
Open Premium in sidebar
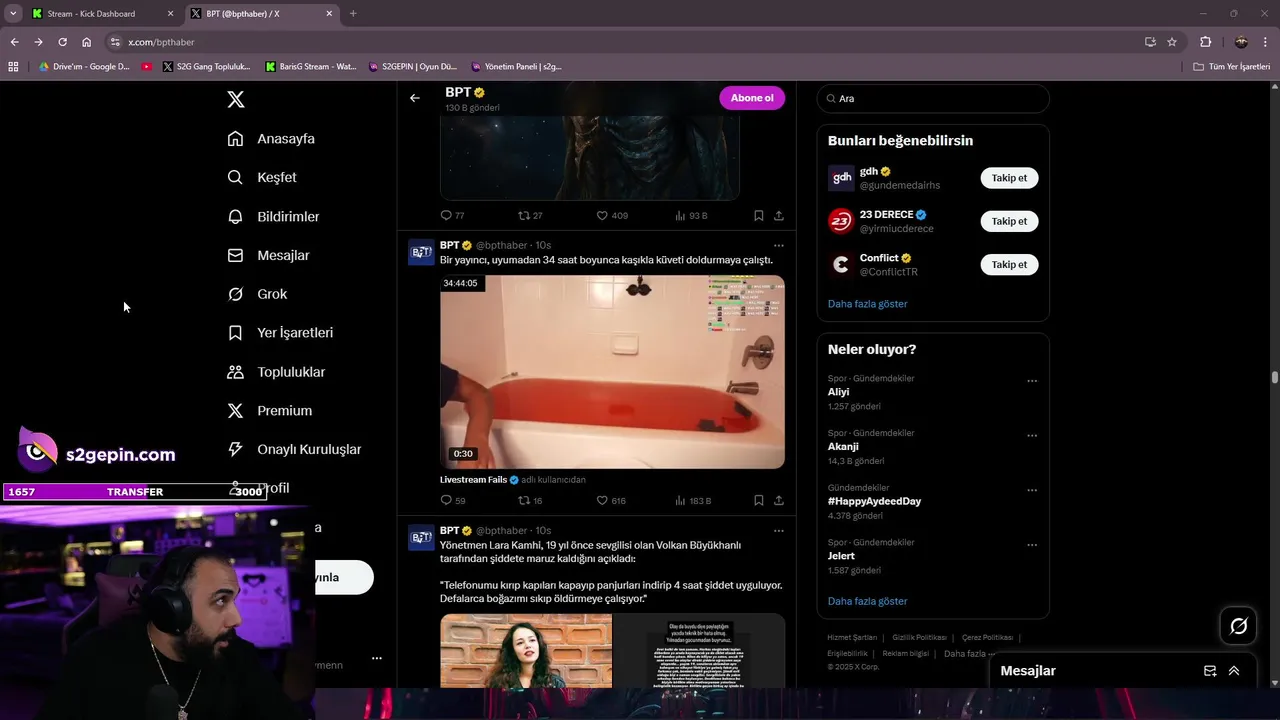tap(270, 411)
